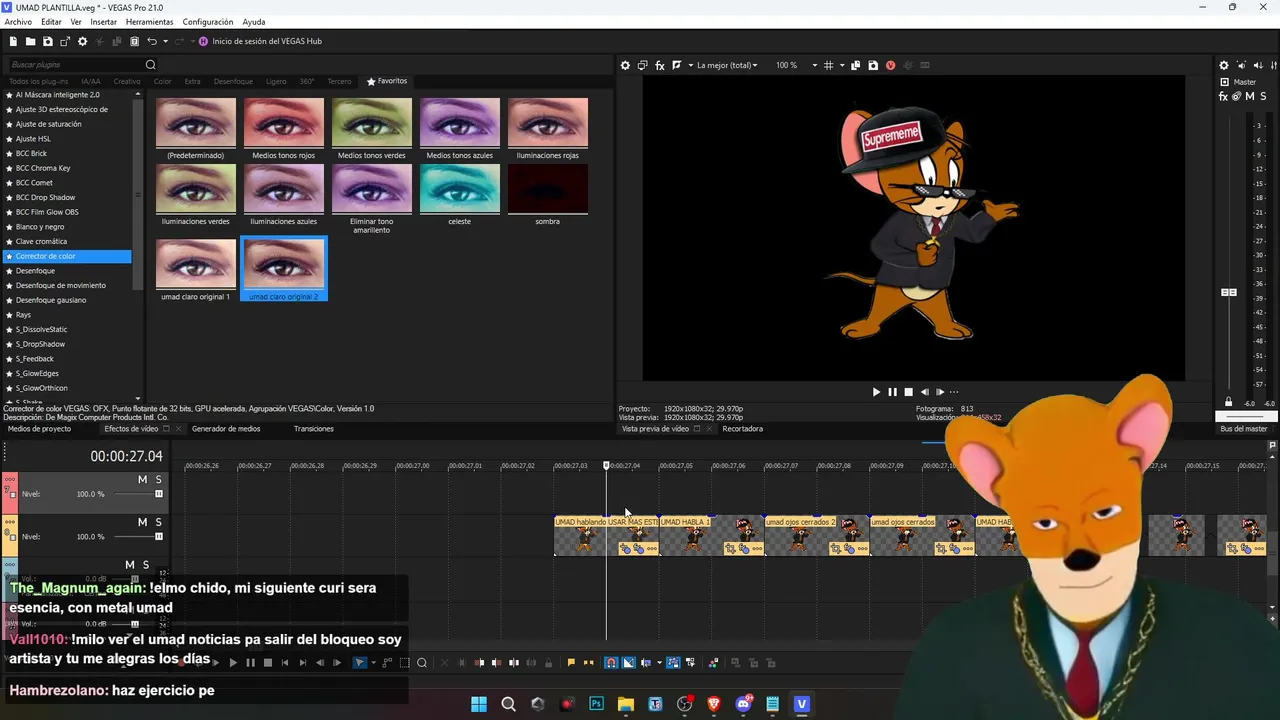The height and width of the screenshot is (720, 1280).
Task: Open video preview settings gear
Action: [x=625, y=65]
